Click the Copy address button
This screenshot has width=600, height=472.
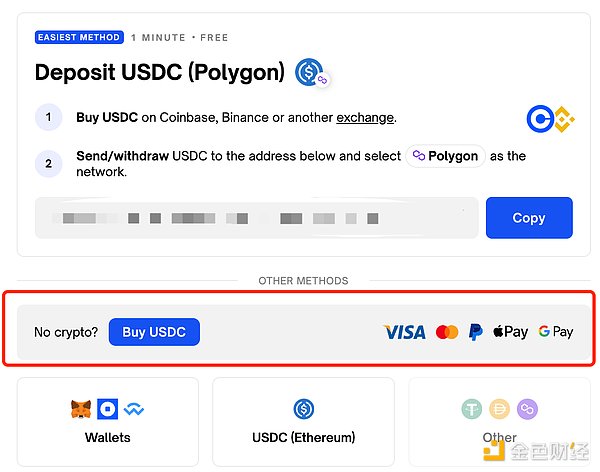[x=529, y=218]
